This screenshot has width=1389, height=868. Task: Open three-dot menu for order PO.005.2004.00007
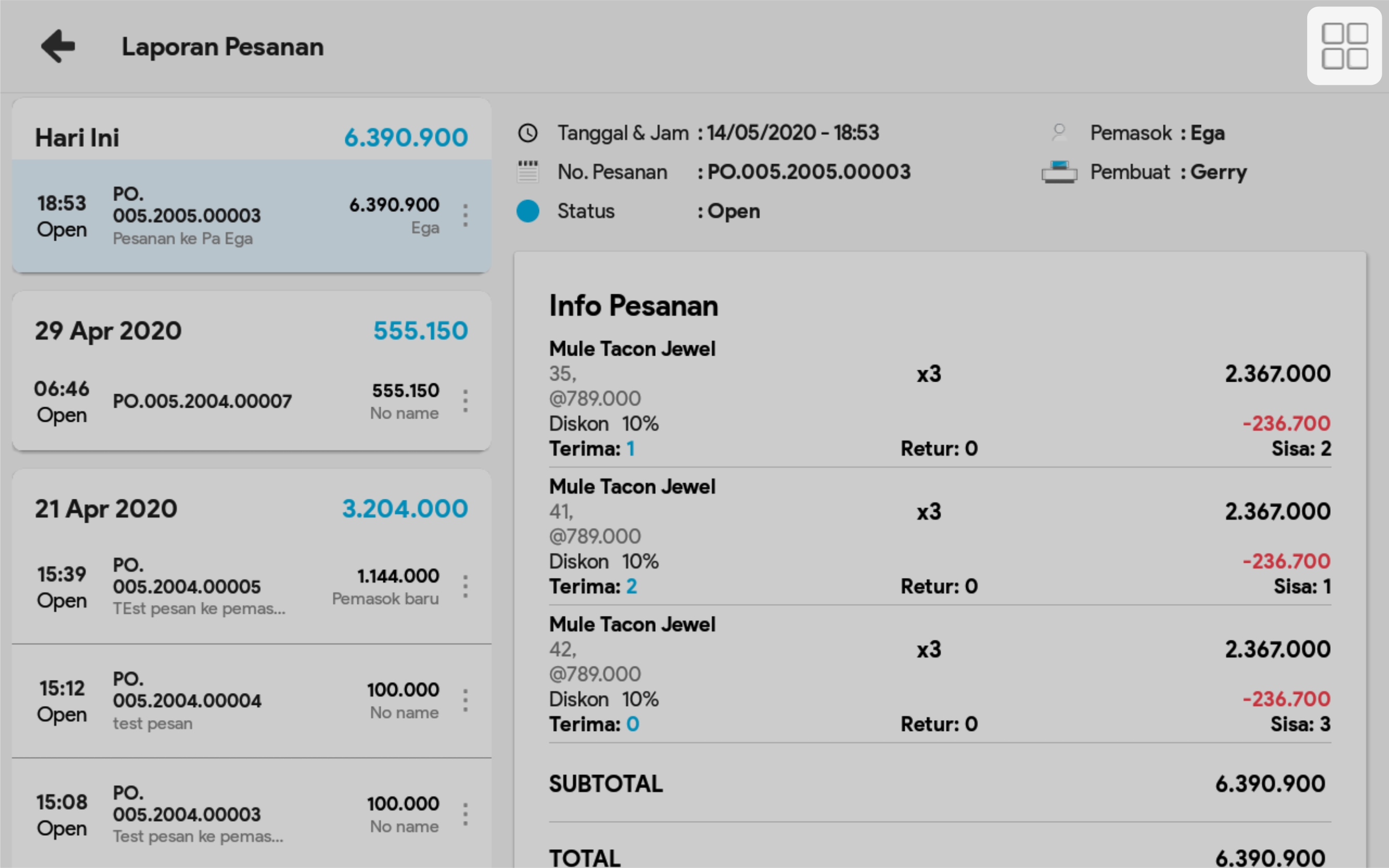pyautogui.click(x=465, y=401)
